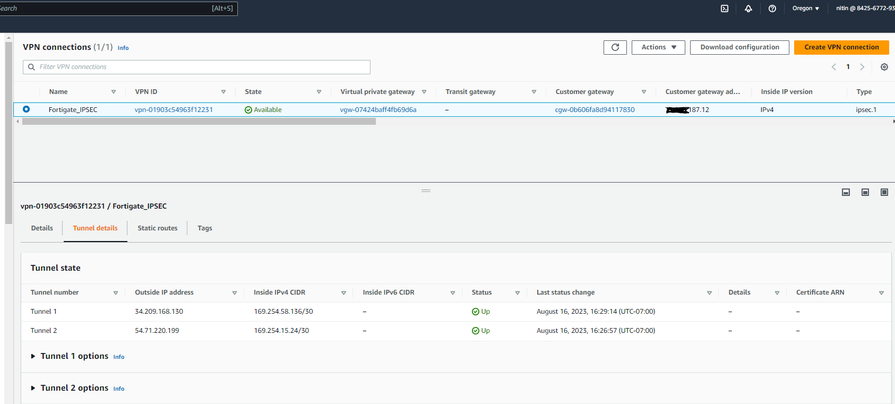Click the Filter VPN connections search field

tap(197, 67)
